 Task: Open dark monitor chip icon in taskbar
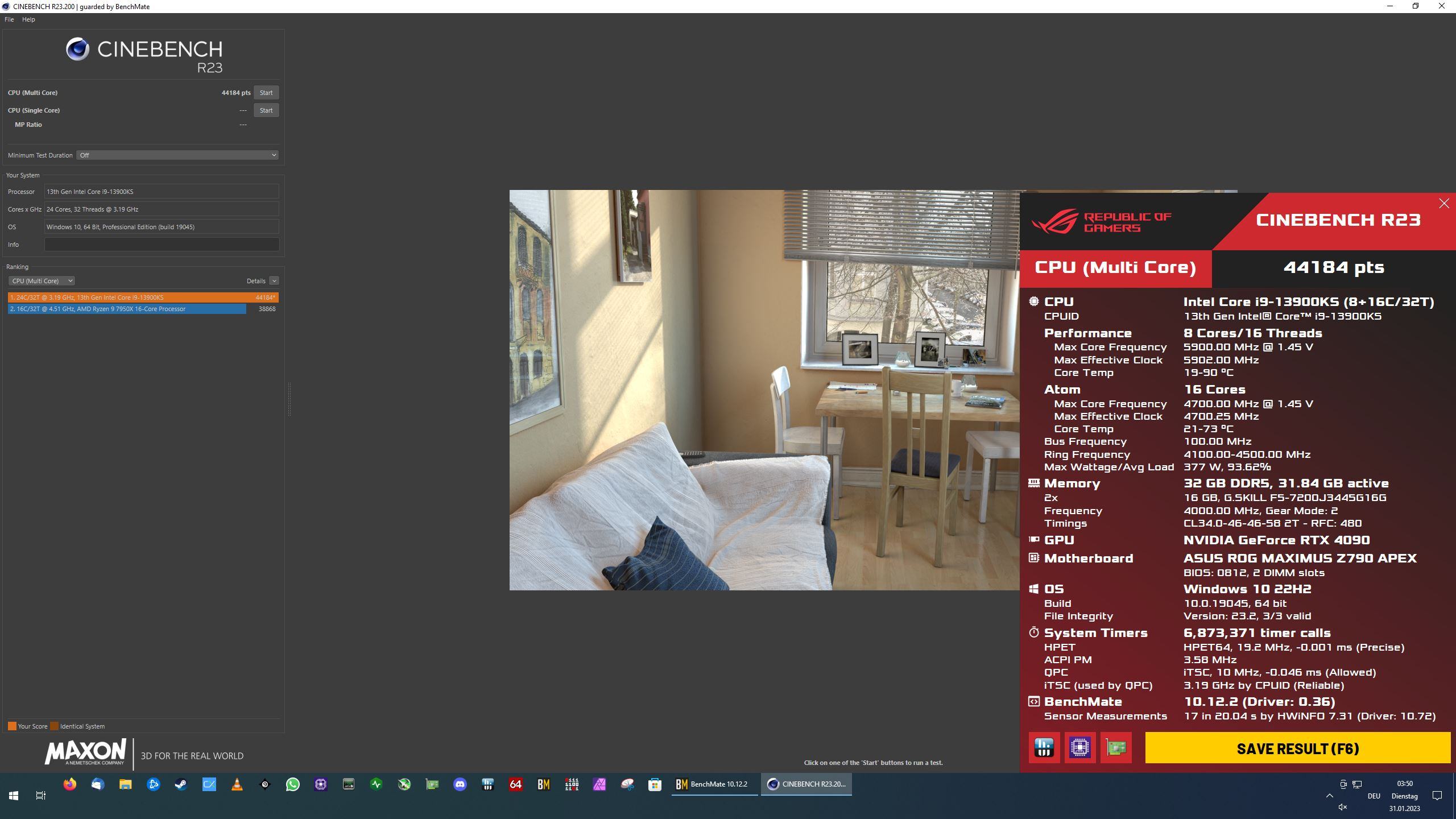pos(349,785)
